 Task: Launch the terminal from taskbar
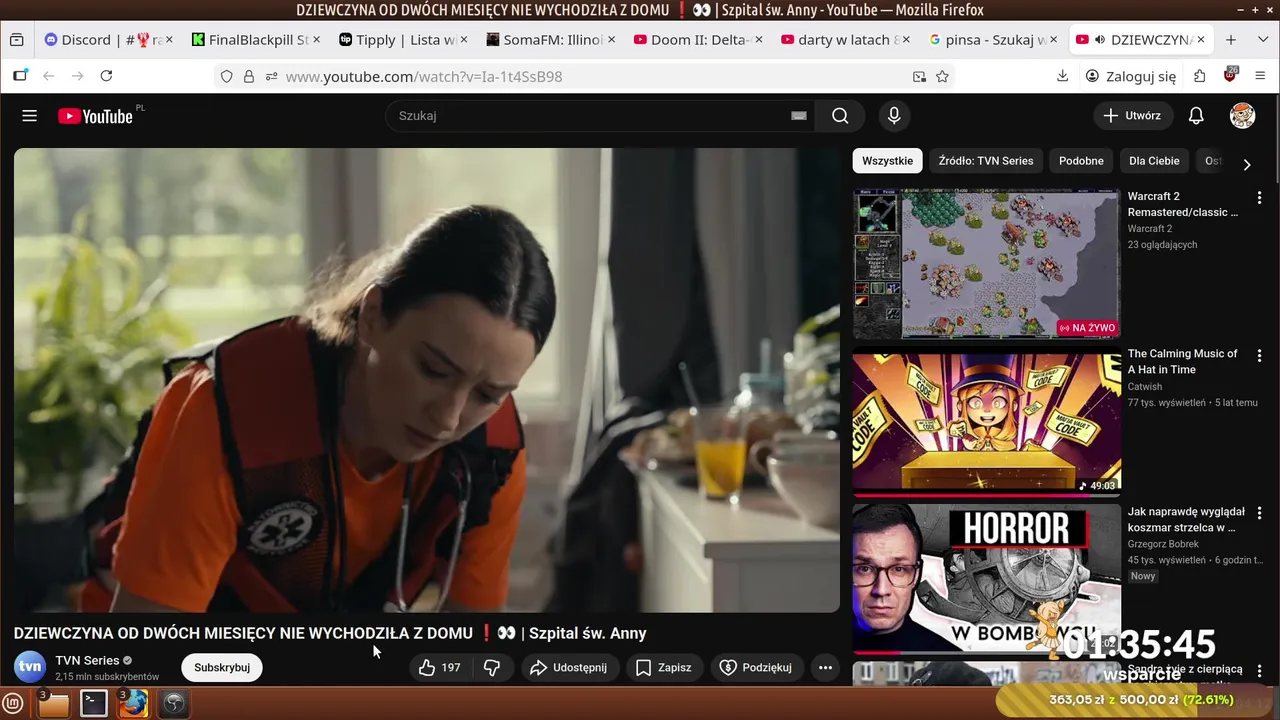click(x=94, y=704)
